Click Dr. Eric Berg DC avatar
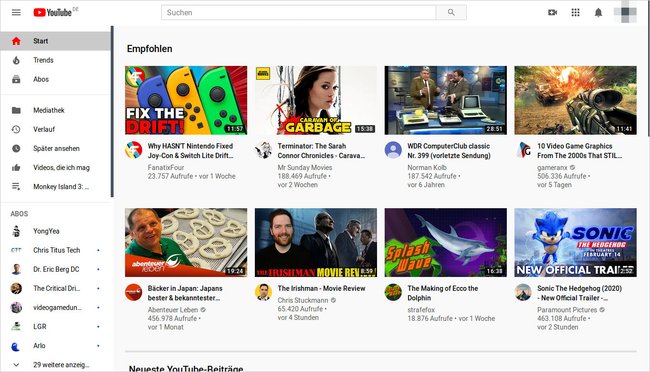650x372 pixels. coord(16,269)
